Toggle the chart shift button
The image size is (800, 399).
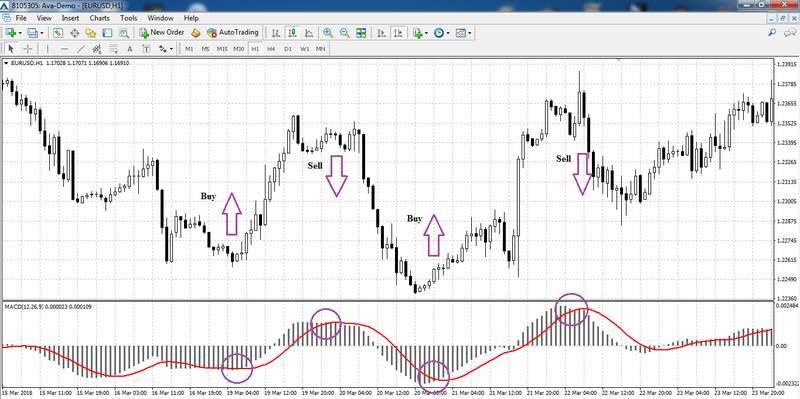coord(398,33)
